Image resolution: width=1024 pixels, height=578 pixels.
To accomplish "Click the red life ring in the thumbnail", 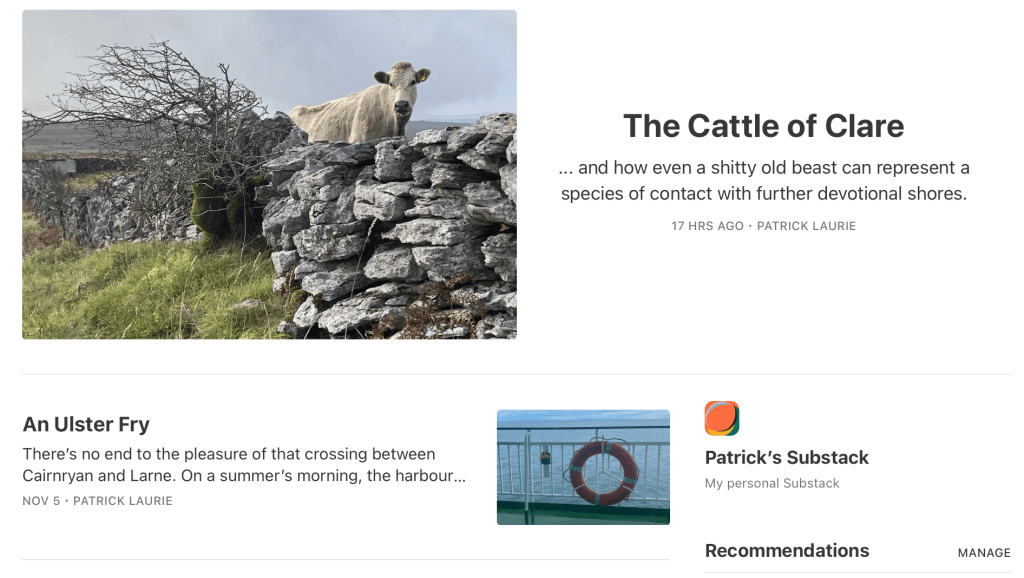I will click(x=603, y=472).
